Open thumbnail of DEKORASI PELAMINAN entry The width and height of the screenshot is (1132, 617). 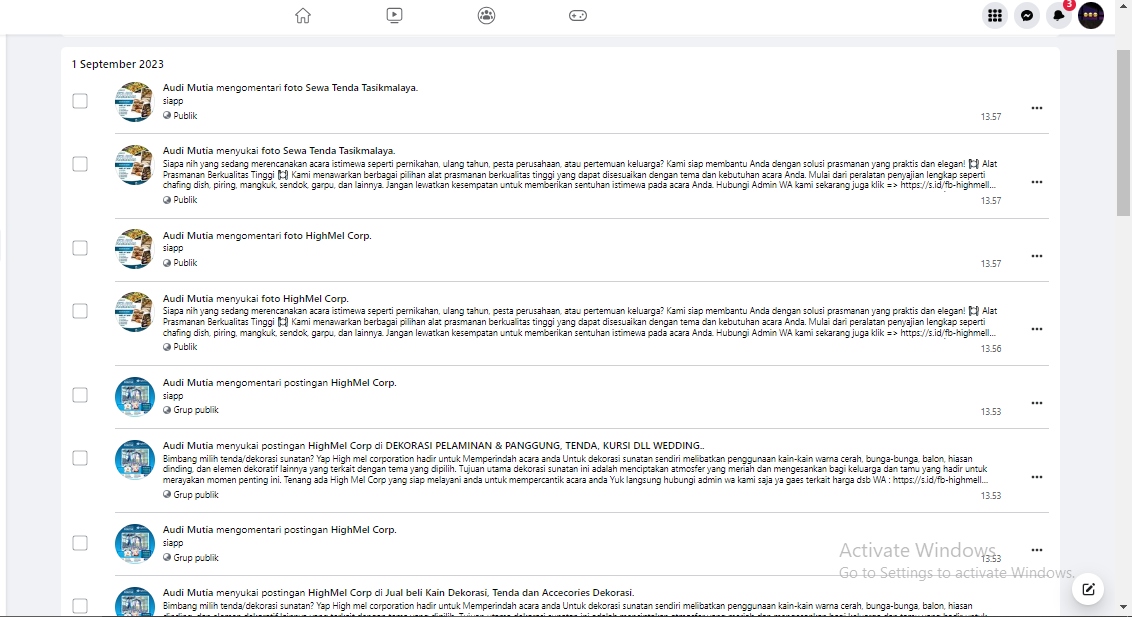[135, 460]
